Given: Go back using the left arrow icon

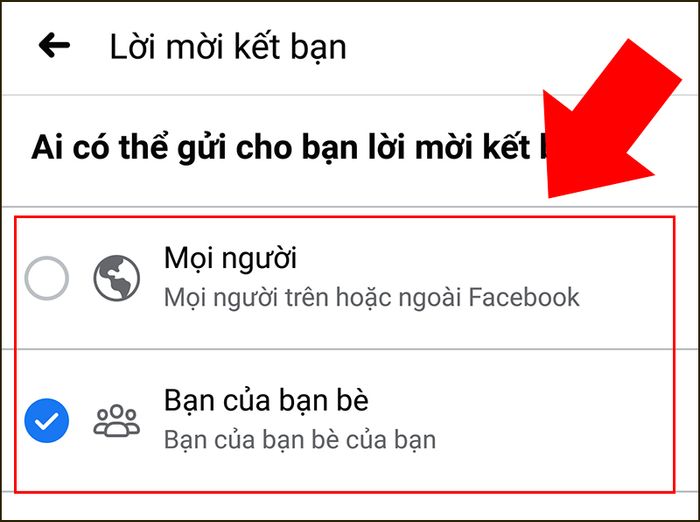Looking at the screenshot, I should [x=54, y=45].
